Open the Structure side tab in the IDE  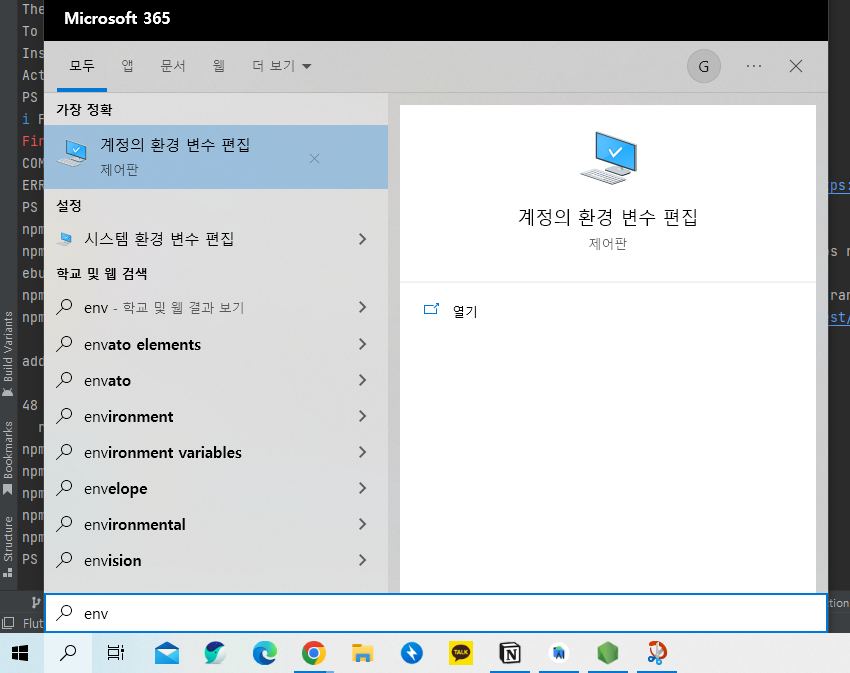pyautogui.click(x=8, y=546)
